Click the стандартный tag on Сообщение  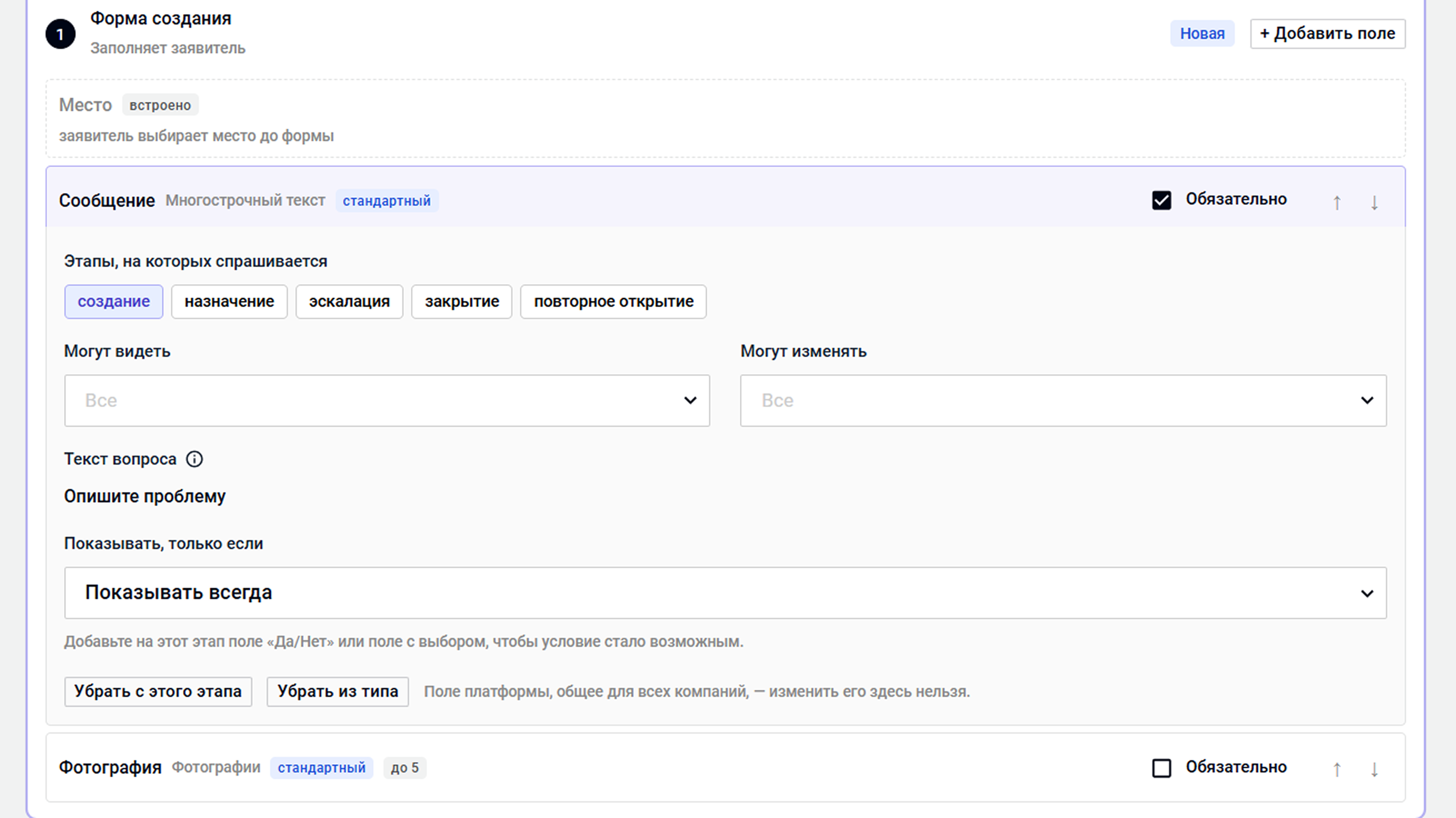coord(387,201)
